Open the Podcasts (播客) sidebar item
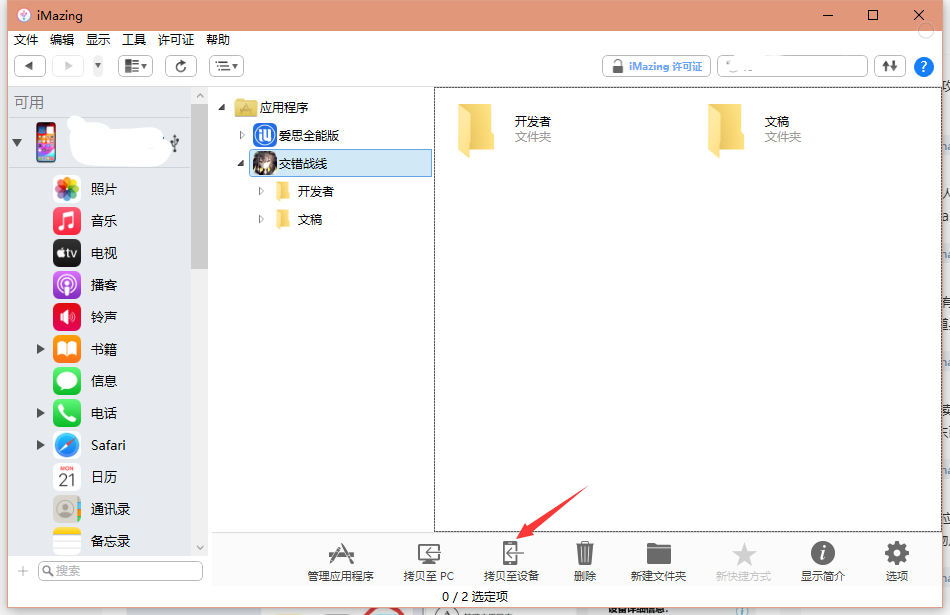 (85, 285)
